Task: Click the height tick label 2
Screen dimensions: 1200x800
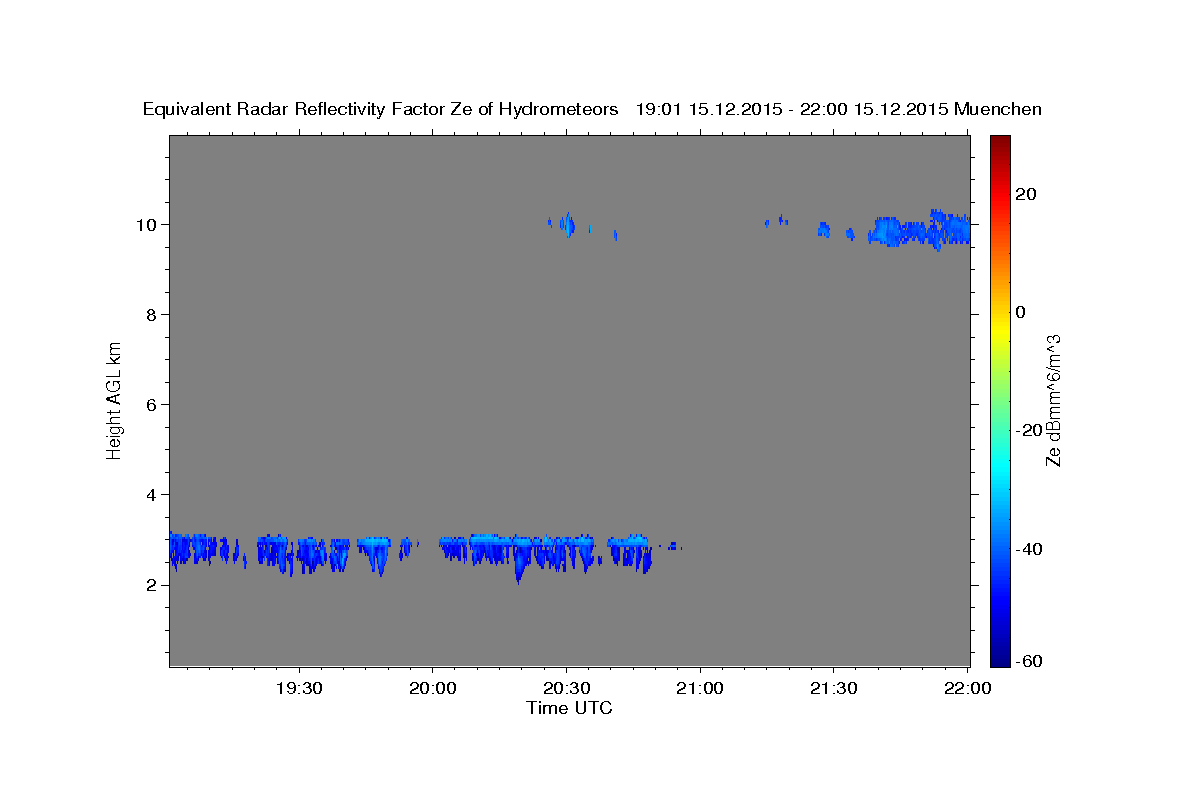Action: pos(149,585)
